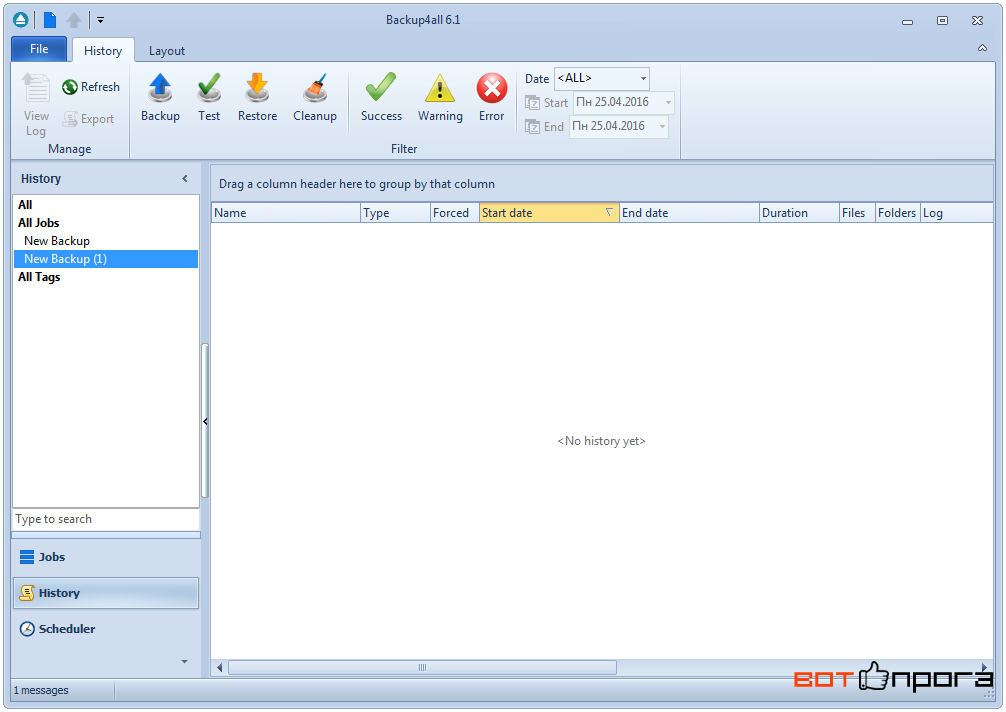
Task: Switch to the Layout ribbon tab
Action: pos(167,51)
